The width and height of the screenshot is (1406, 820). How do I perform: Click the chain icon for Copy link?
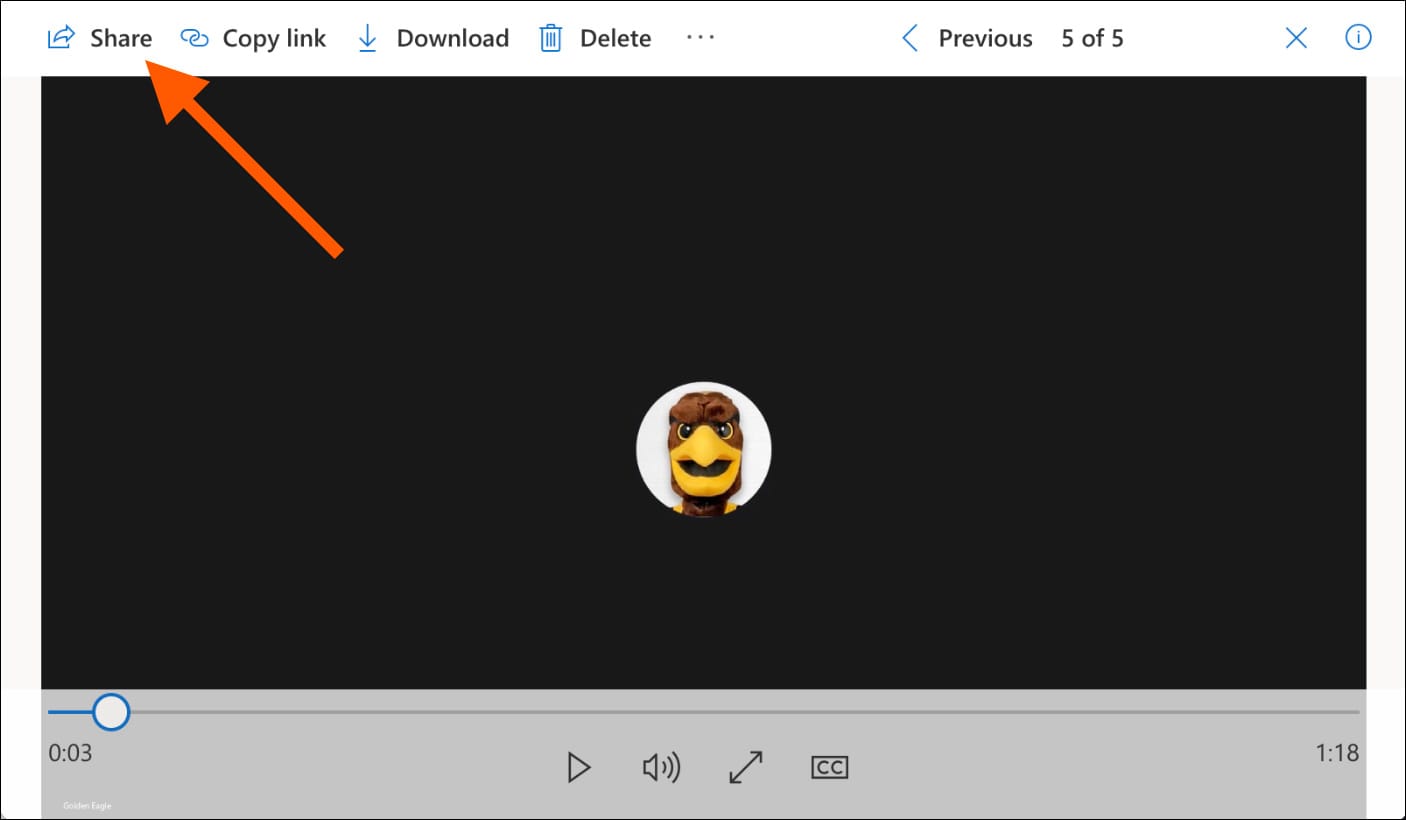194,39
